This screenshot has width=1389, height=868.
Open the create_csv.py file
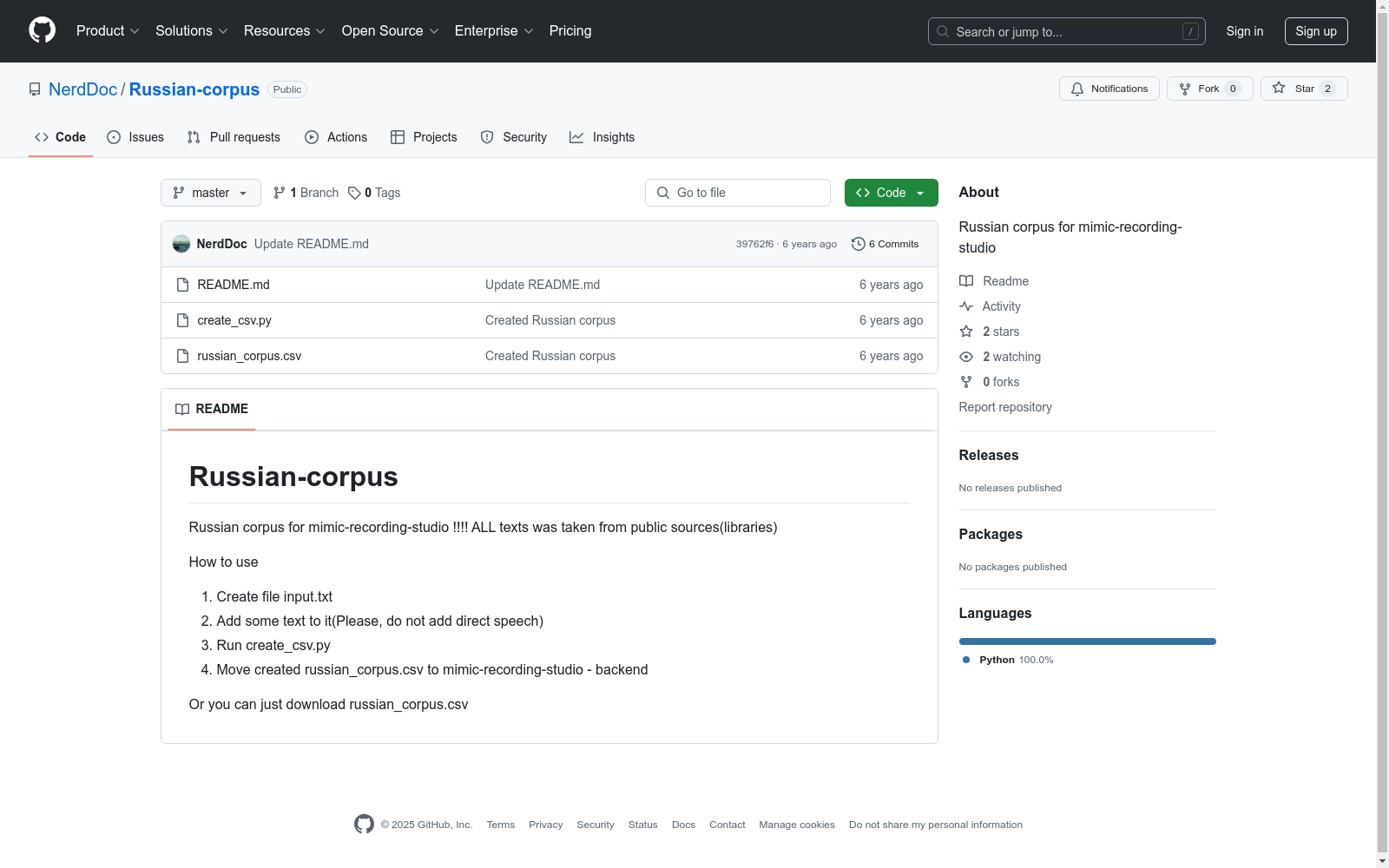click(234, 320)
